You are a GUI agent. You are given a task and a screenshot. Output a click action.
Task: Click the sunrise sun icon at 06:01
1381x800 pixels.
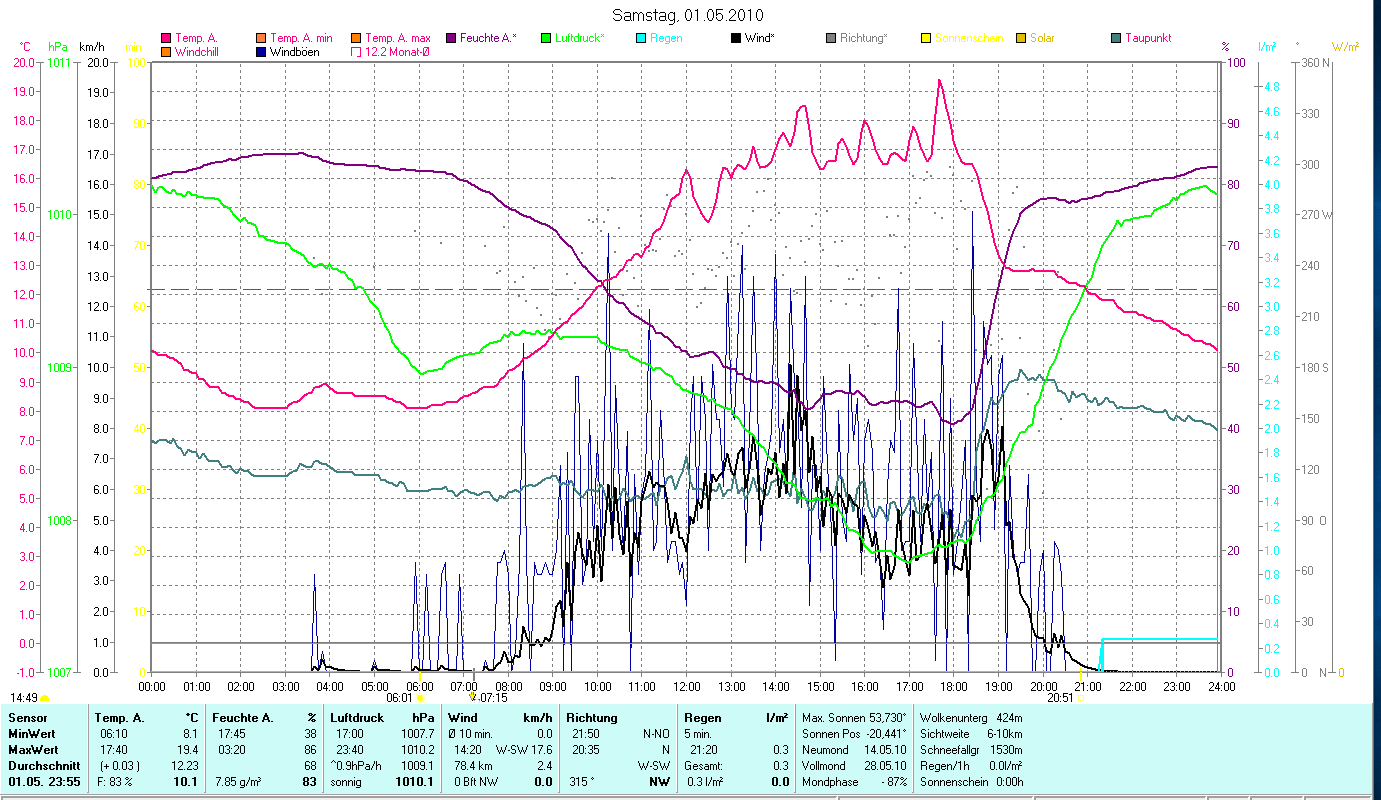coord(421,699)
